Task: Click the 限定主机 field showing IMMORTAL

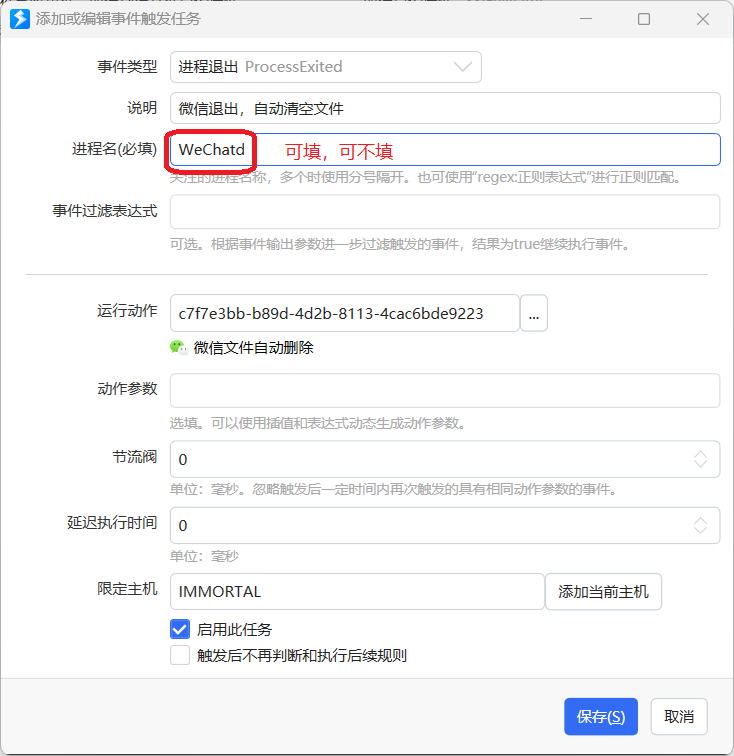Action: pos(357,592)
